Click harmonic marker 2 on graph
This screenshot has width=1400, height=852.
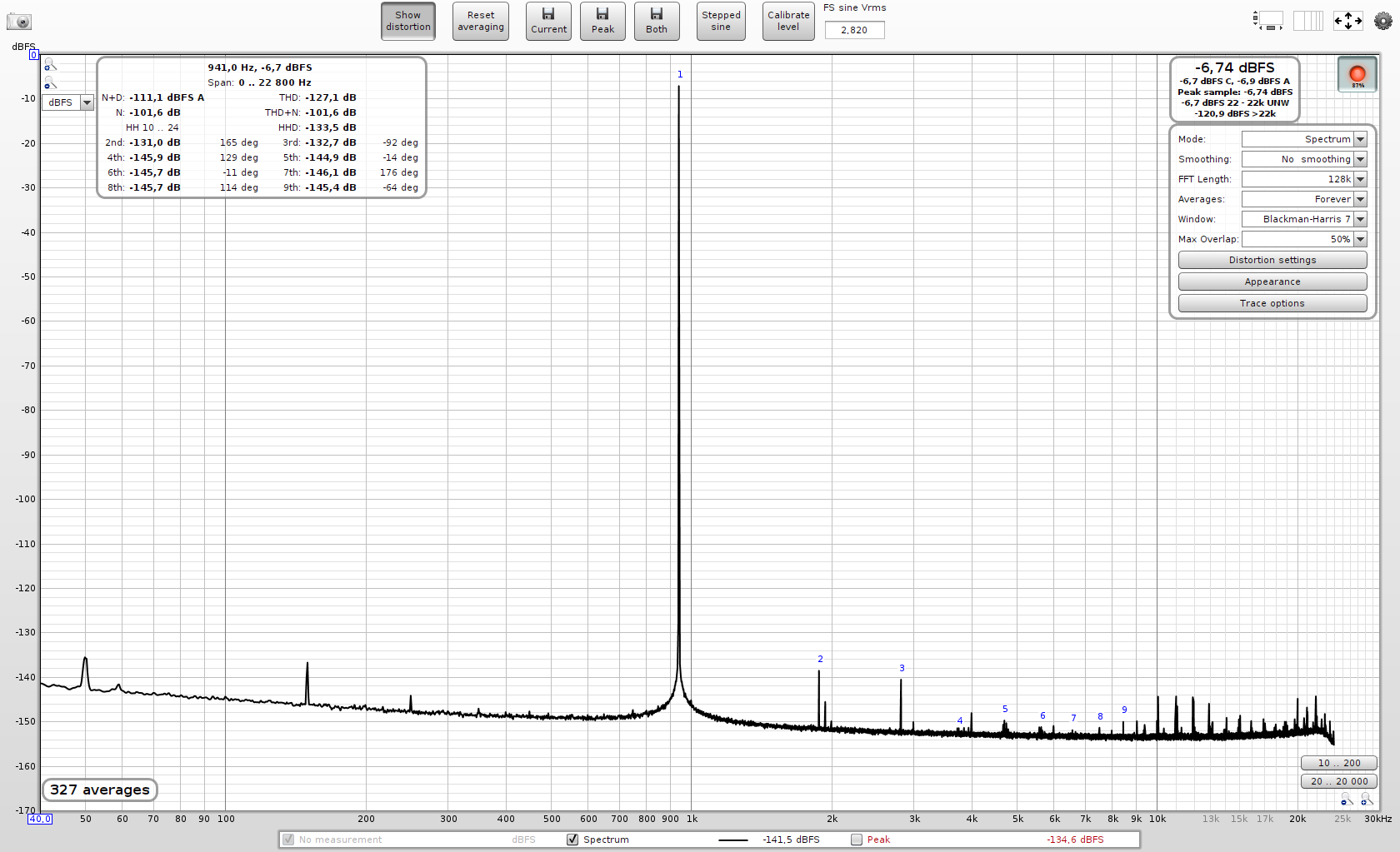click(x=820, y=659)
